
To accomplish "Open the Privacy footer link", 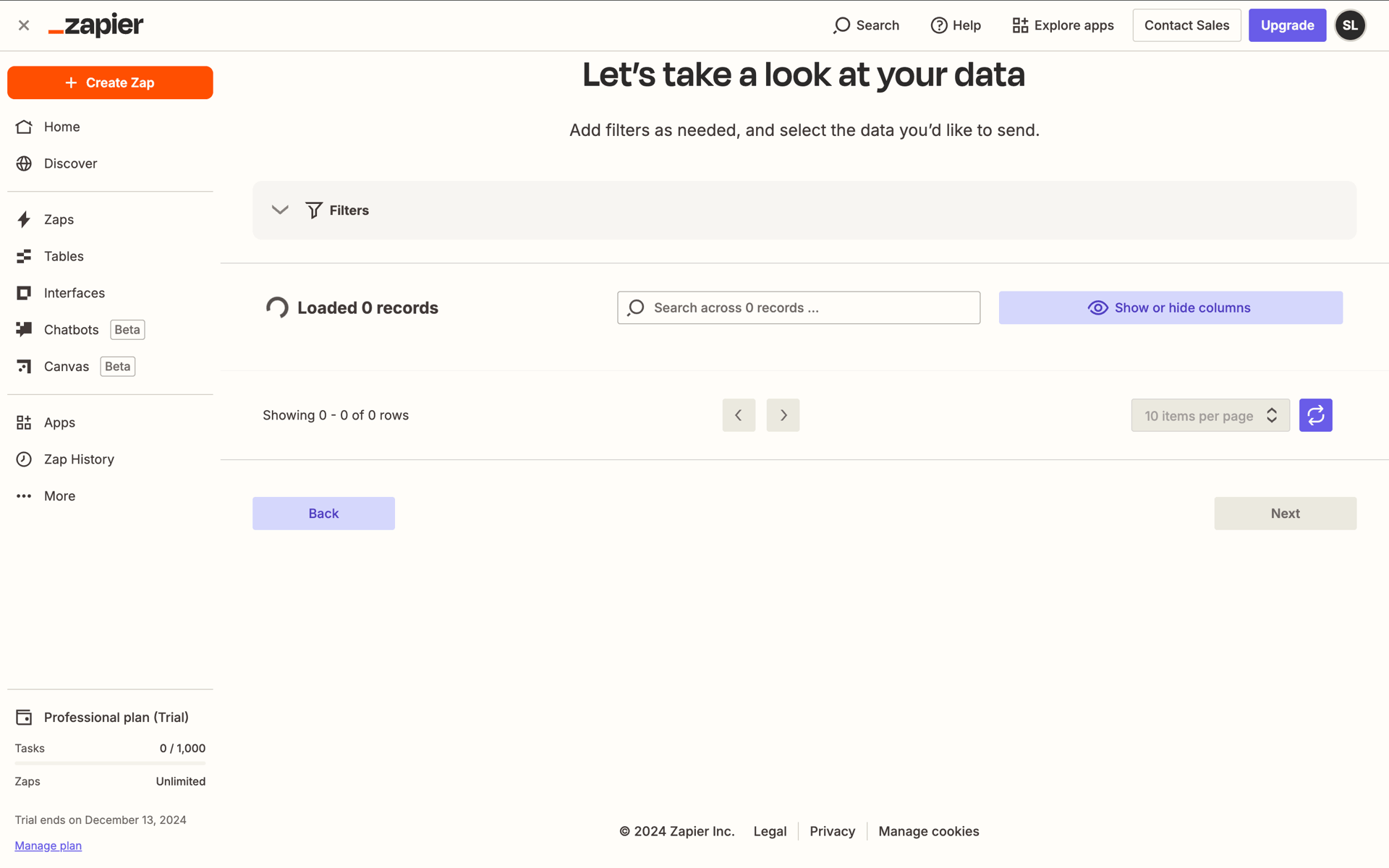I will pyautogui.click(x=832, y=831).
